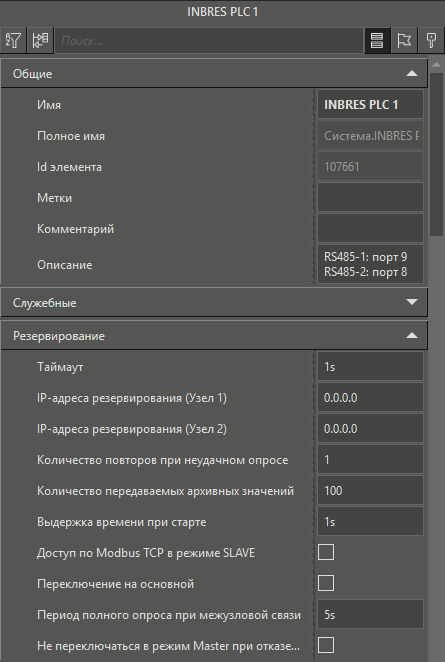Edit IP-адреса резервирования (Узел 2) field
The height and width of the screenshot is (662, 445).
370,429
